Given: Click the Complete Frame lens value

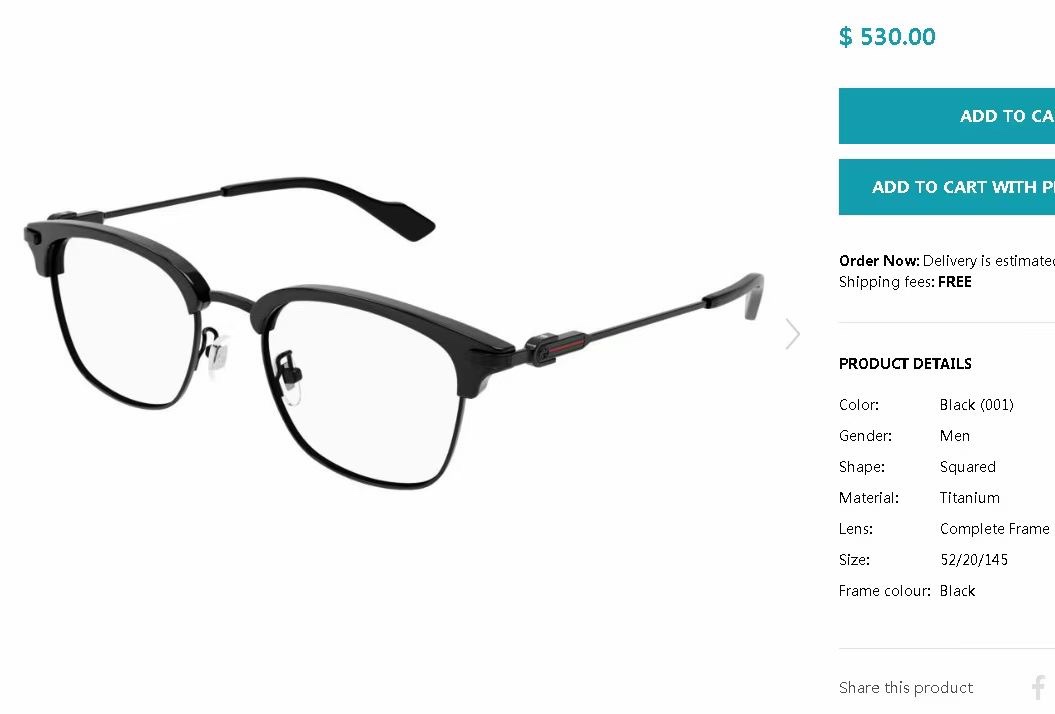Looking at the screenshot, I should (994, 529).
